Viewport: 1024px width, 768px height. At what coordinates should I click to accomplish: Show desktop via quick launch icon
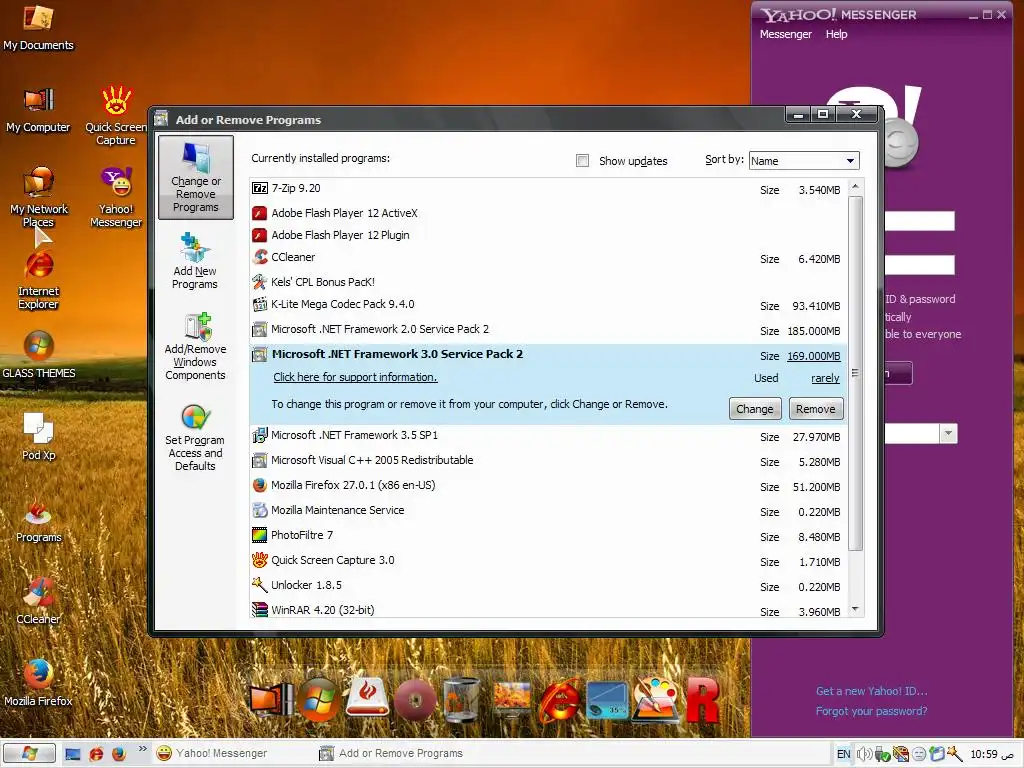[72, 754]
